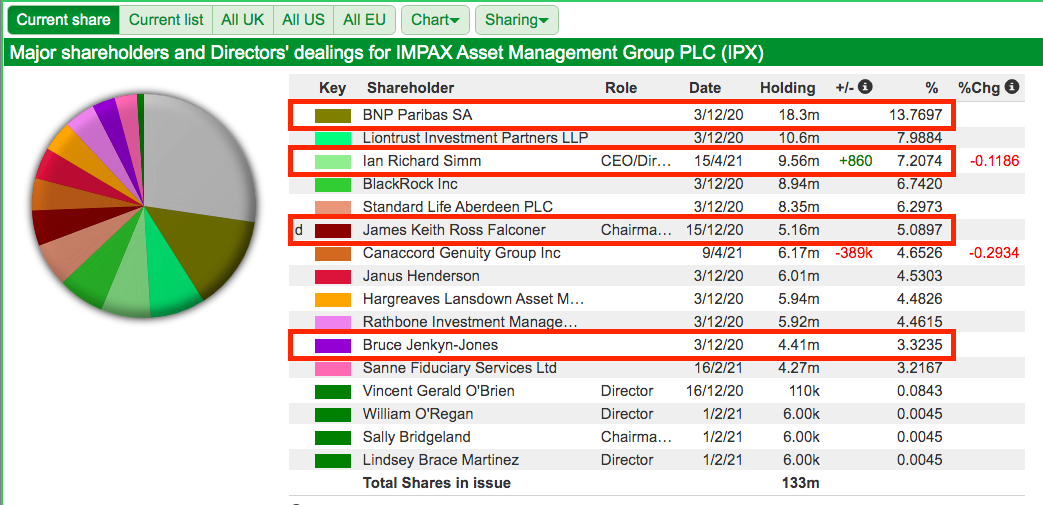The height and width of the screenshot is (505, 1043).
Task: Click the Holding column header
Action: (x=788, y=88)
